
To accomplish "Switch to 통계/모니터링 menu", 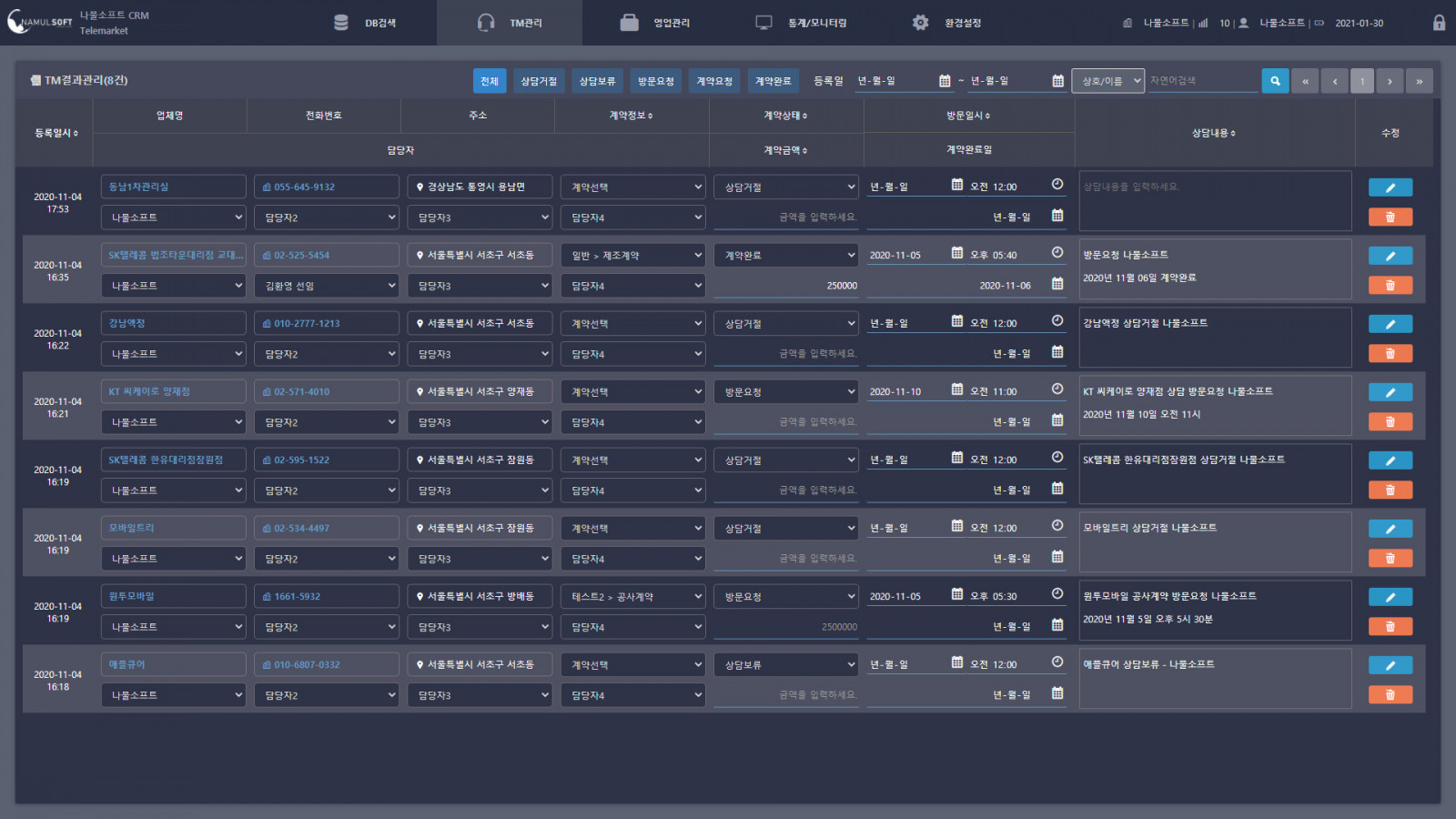I will (x=802, y=23).
